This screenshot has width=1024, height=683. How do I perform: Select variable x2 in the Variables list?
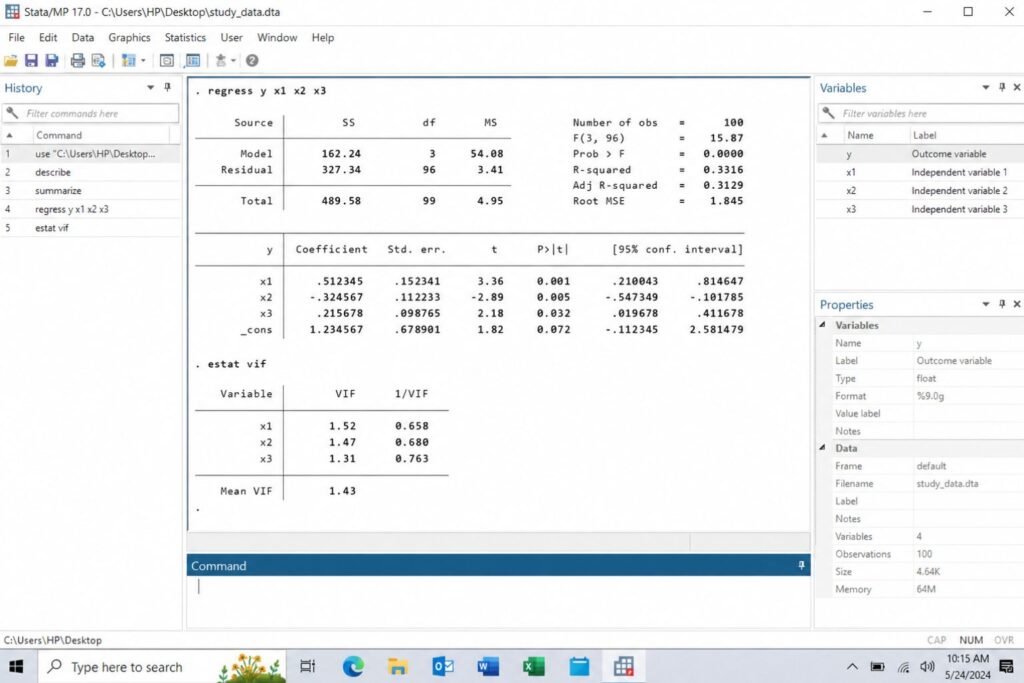click(920, 191)
